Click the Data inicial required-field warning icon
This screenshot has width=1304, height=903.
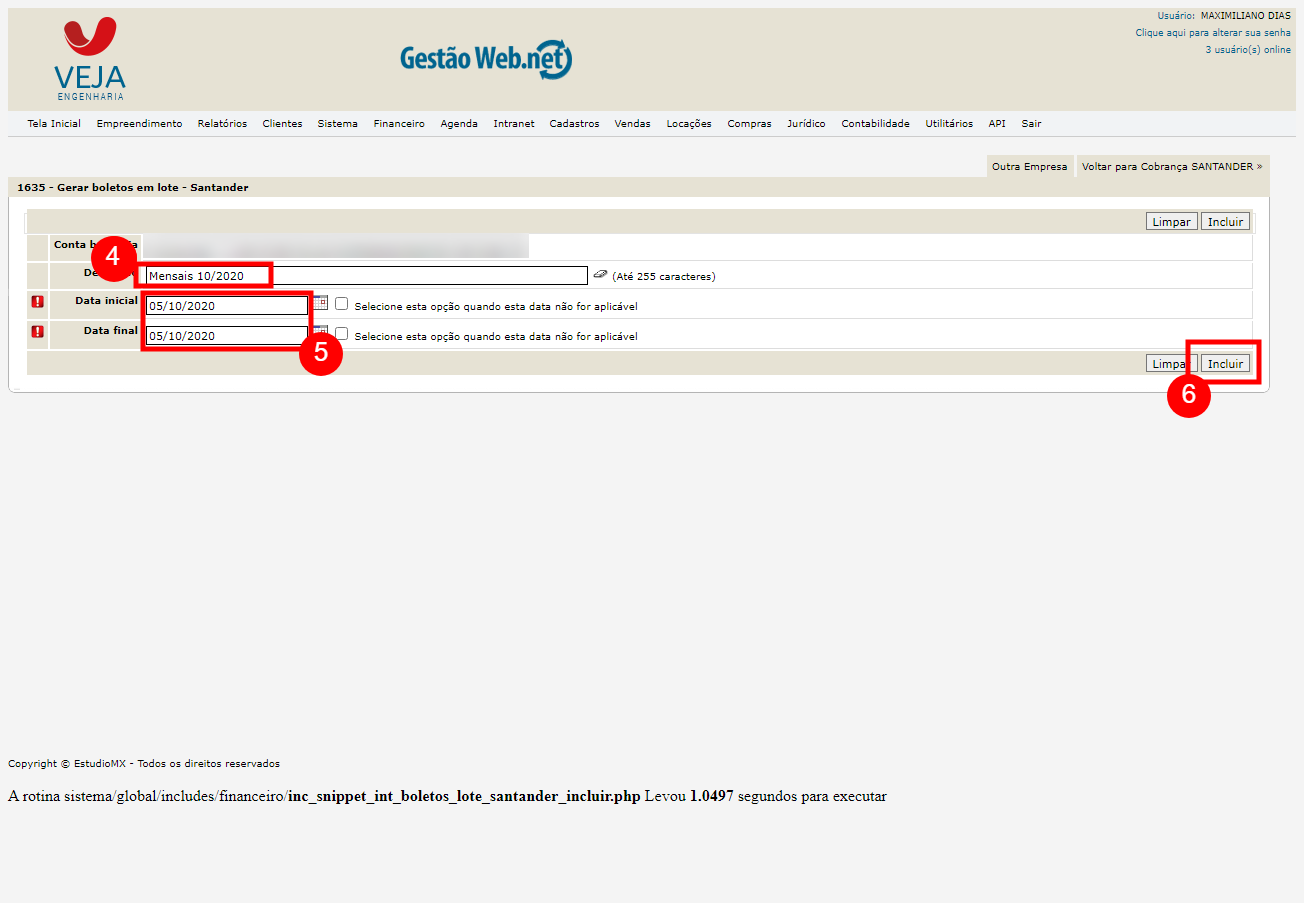[38, 302]
